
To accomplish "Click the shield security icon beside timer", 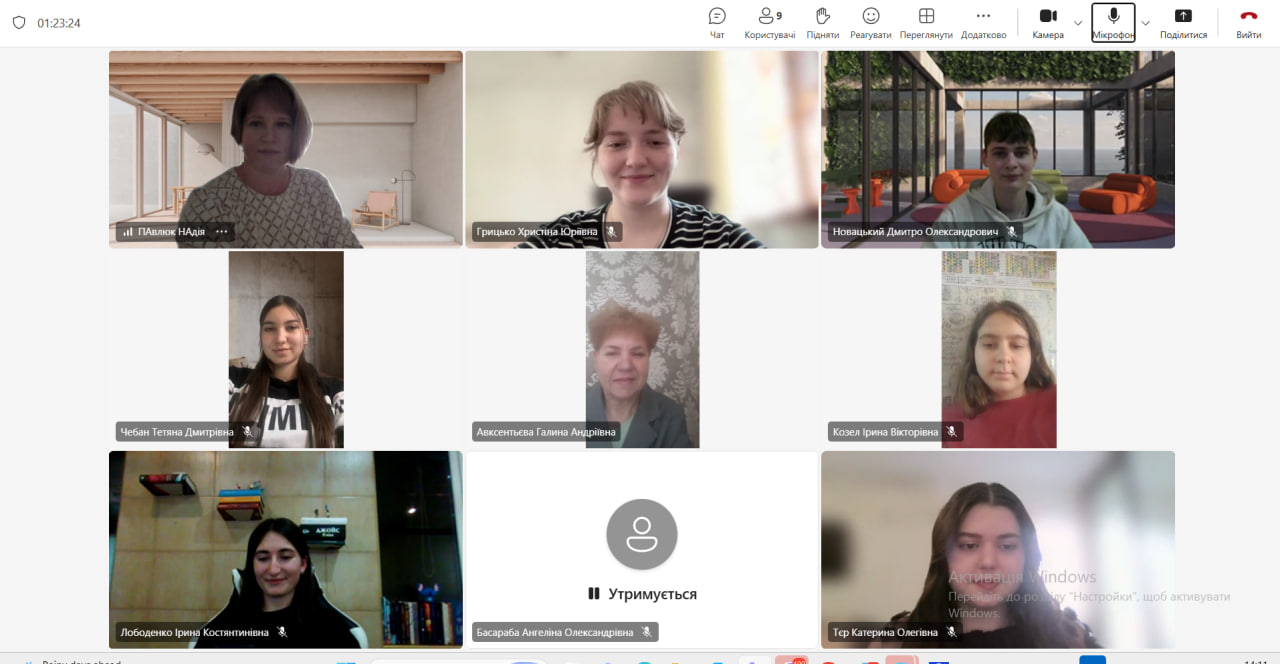I will tap(19, 23).
